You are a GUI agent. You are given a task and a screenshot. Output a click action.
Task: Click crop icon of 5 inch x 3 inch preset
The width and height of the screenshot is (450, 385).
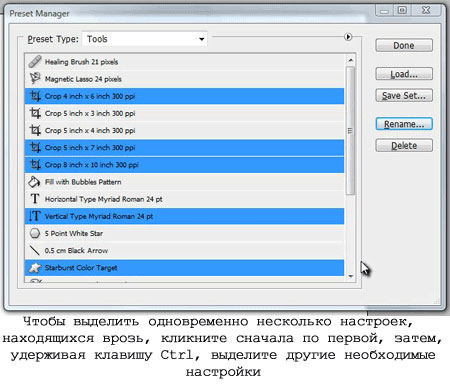pyautogui.click(x=35, y=113)
